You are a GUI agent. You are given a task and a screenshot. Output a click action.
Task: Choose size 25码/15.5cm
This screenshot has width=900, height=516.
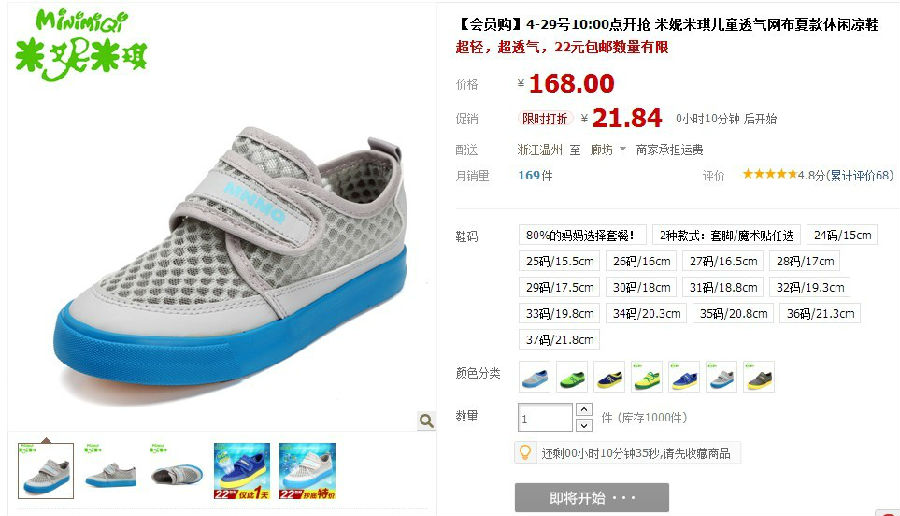560,261
